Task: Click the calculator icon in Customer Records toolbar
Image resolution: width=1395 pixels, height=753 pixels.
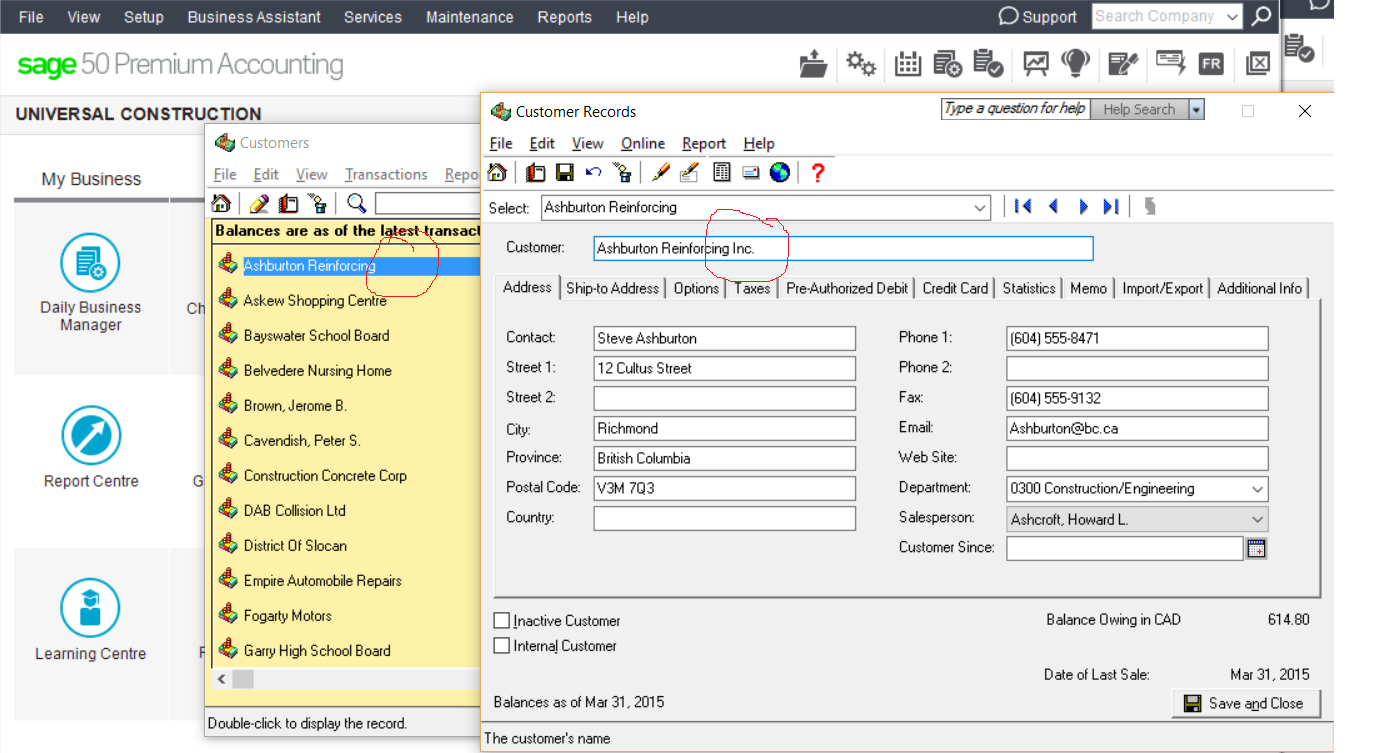Action: (x=721, y=173)
